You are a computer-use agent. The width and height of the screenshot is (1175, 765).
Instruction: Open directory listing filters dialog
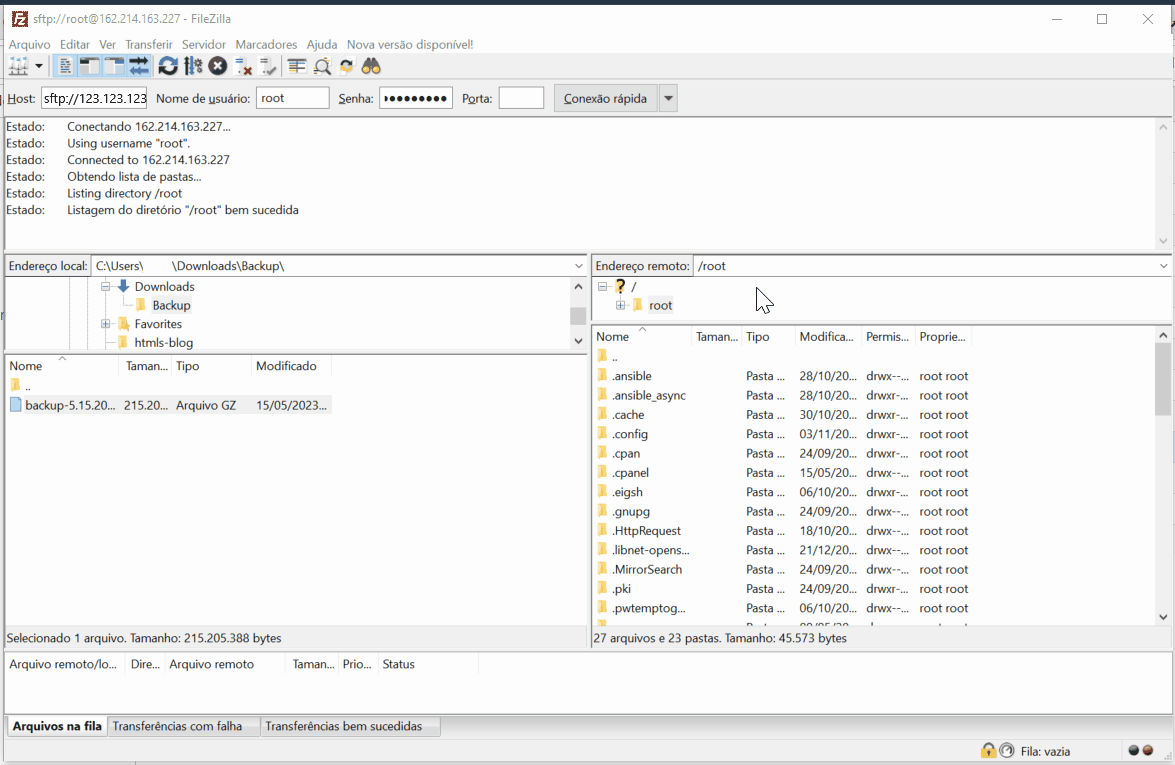pyautogui.click(x=297, y=67)
